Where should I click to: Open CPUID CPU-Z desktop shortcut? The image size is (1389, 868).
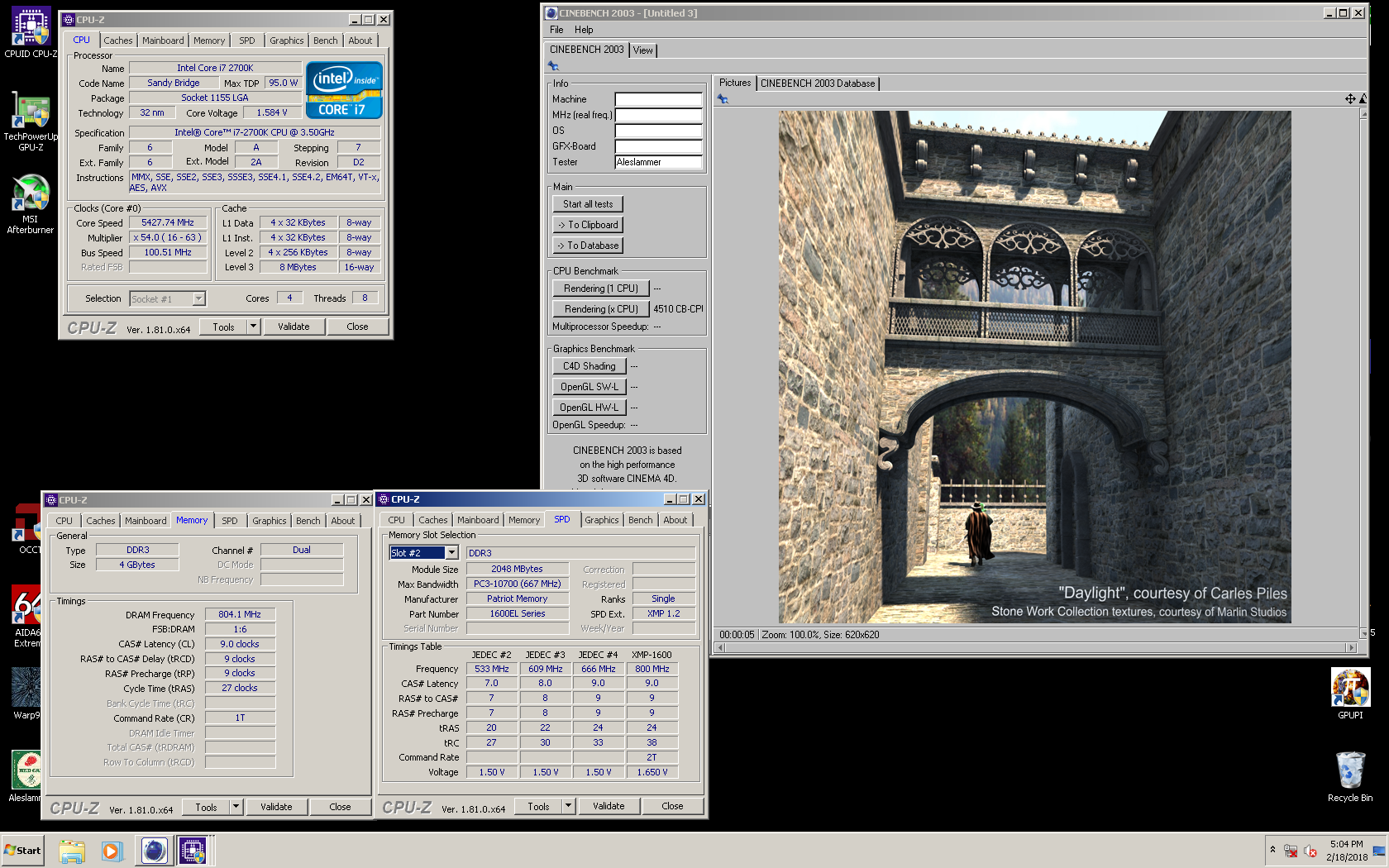point(31,33)
